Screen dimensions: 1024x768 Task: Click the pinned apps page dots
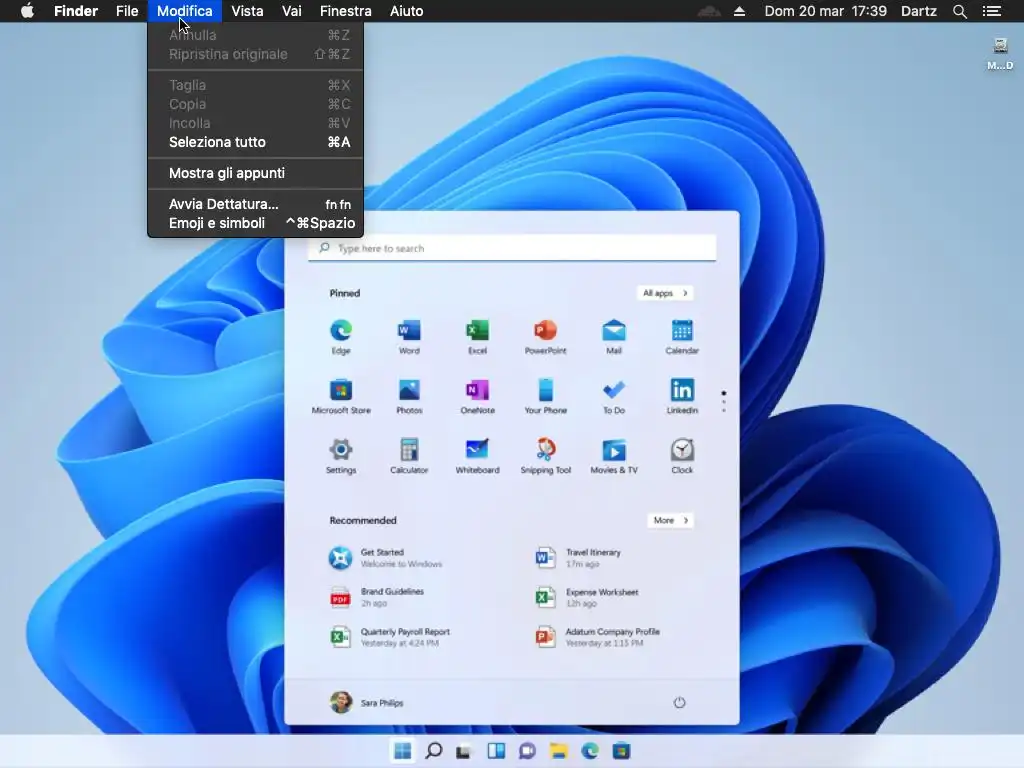724,402
